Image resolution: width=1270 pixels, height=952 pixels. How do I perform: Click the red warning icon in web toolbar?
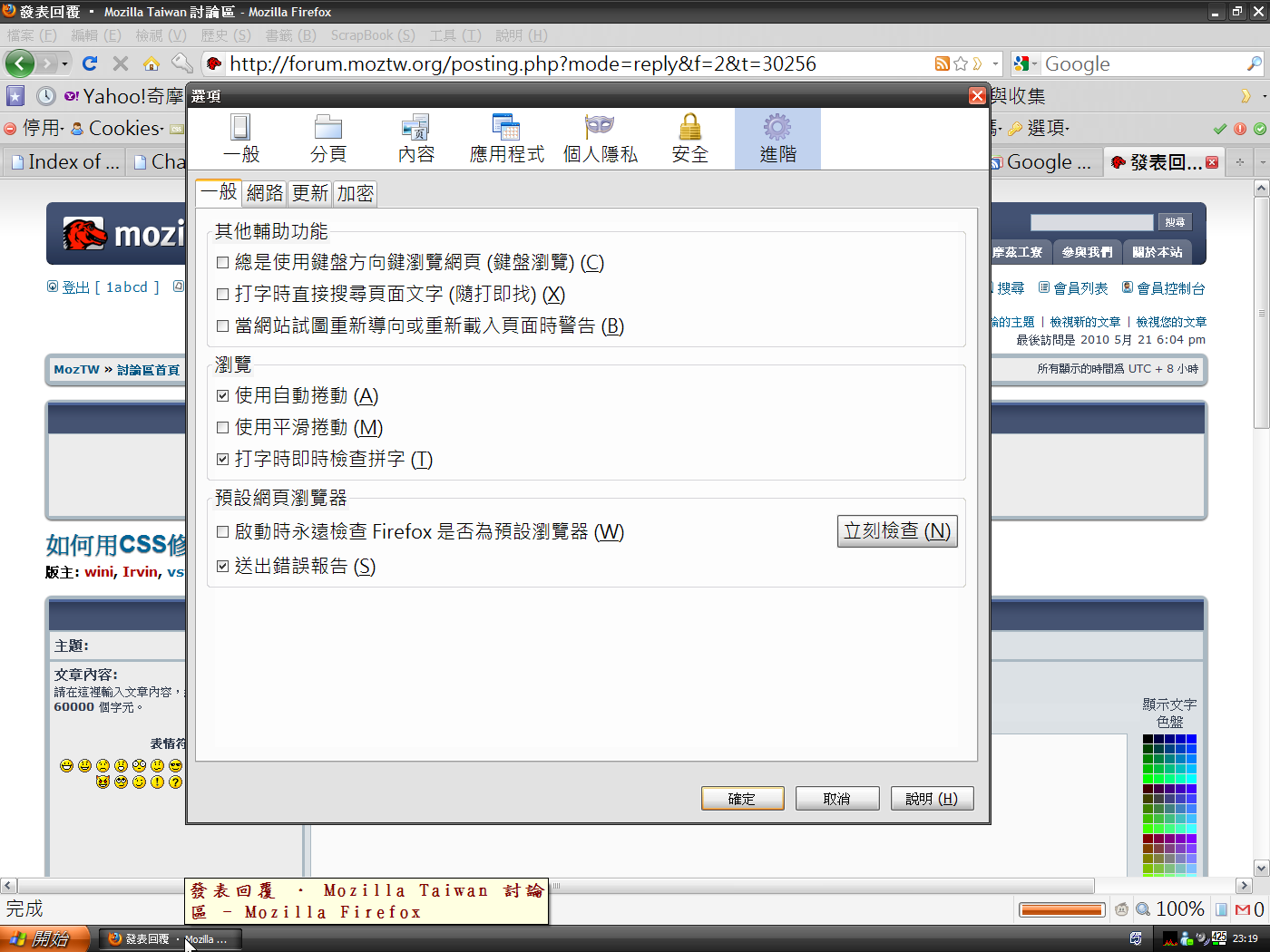[1240, 129]
